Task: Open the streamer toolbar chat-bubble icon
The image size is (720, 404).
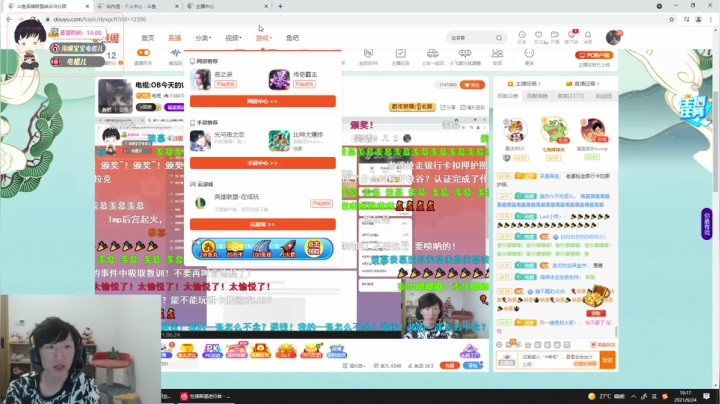Action: pyautogui.click(x=465, y=56)
